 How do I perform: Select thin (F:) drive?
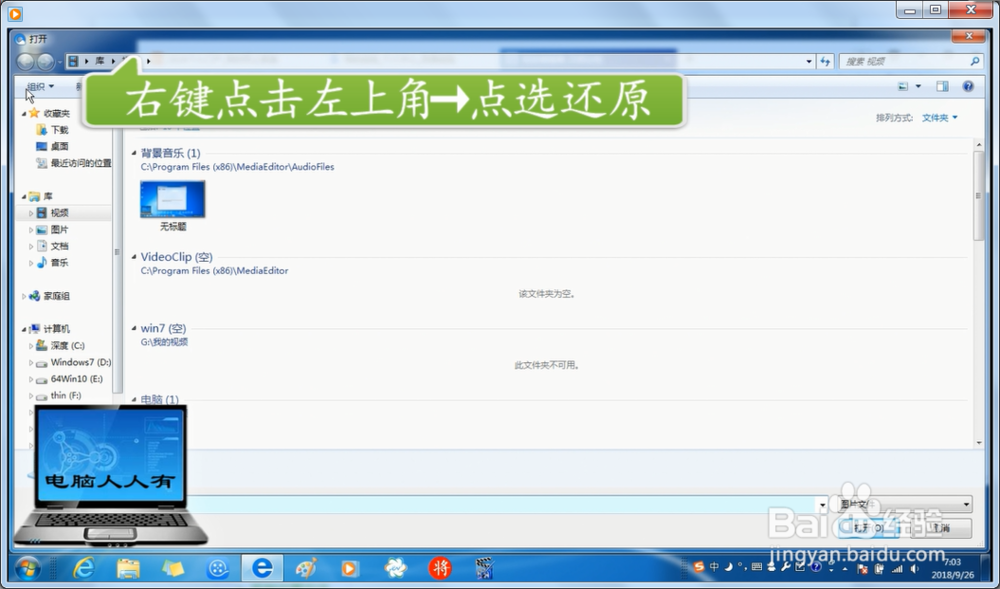pyautogui.click(x=58, y=395)
